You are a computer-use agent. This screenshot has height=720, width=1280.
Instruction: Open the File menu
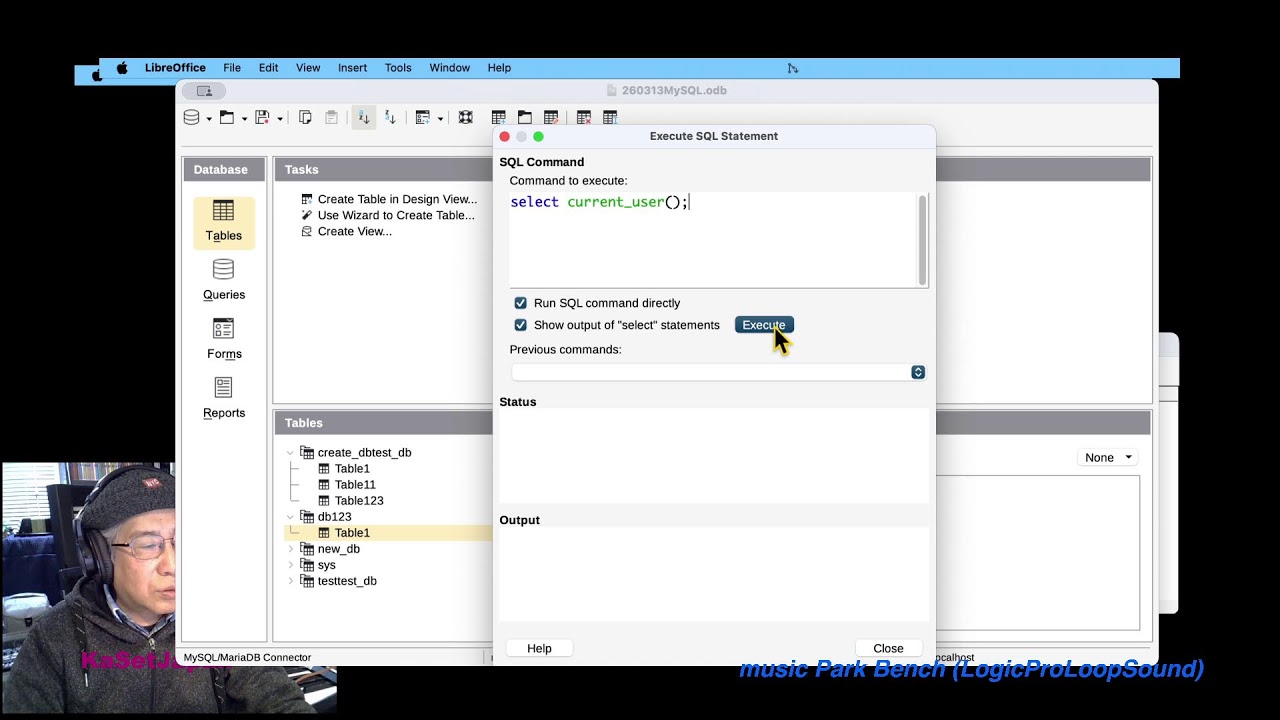point(232,68)
